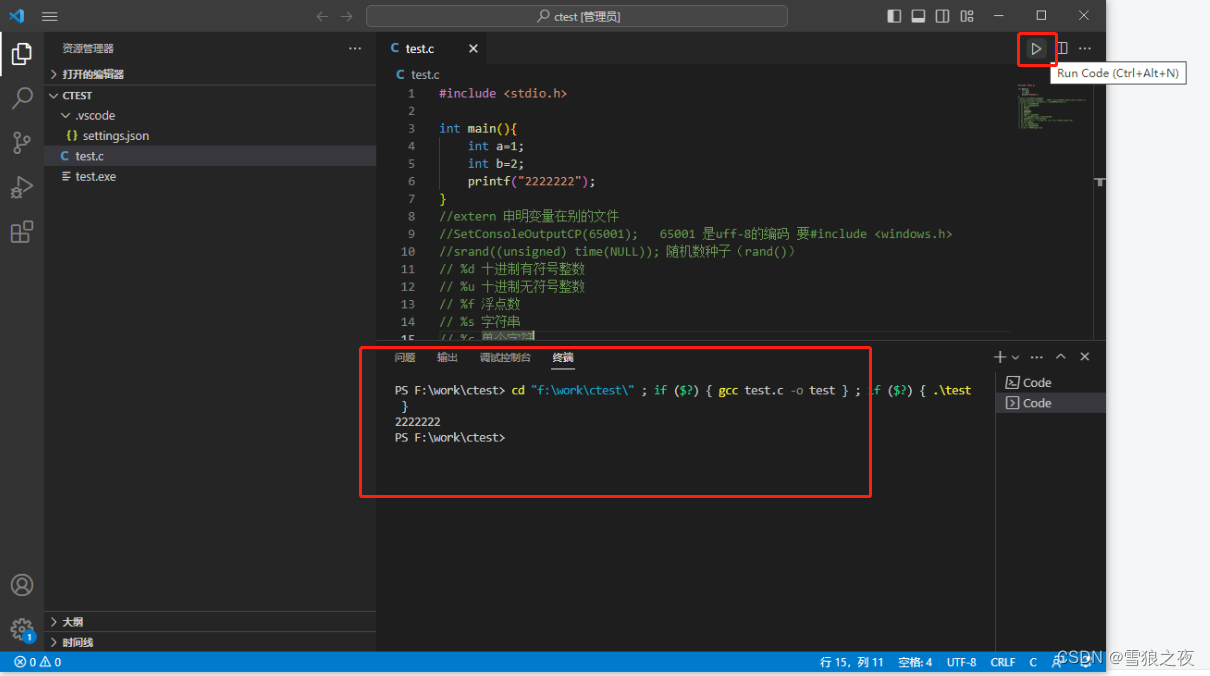Collapse the .vscode folder
Viewport: 1210px width, 676px height.
210,115
